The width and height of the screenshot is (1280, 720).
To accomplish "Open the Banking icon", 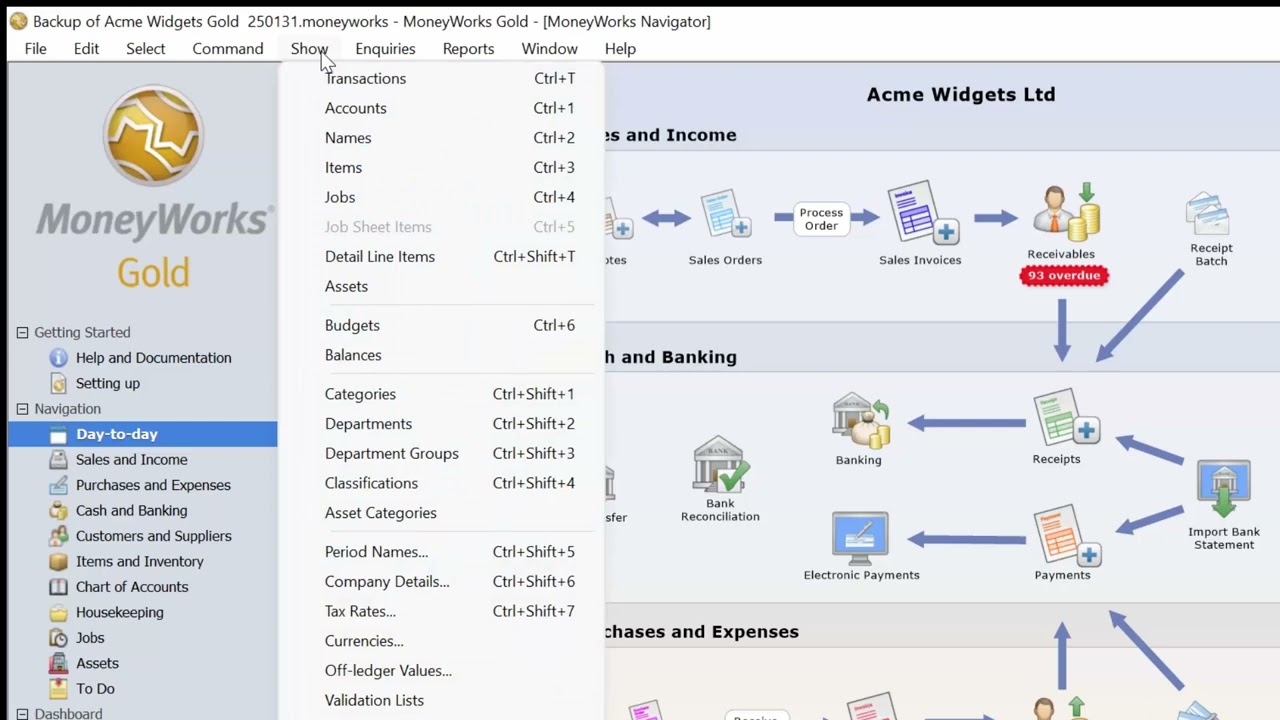I will coord(859,422).
